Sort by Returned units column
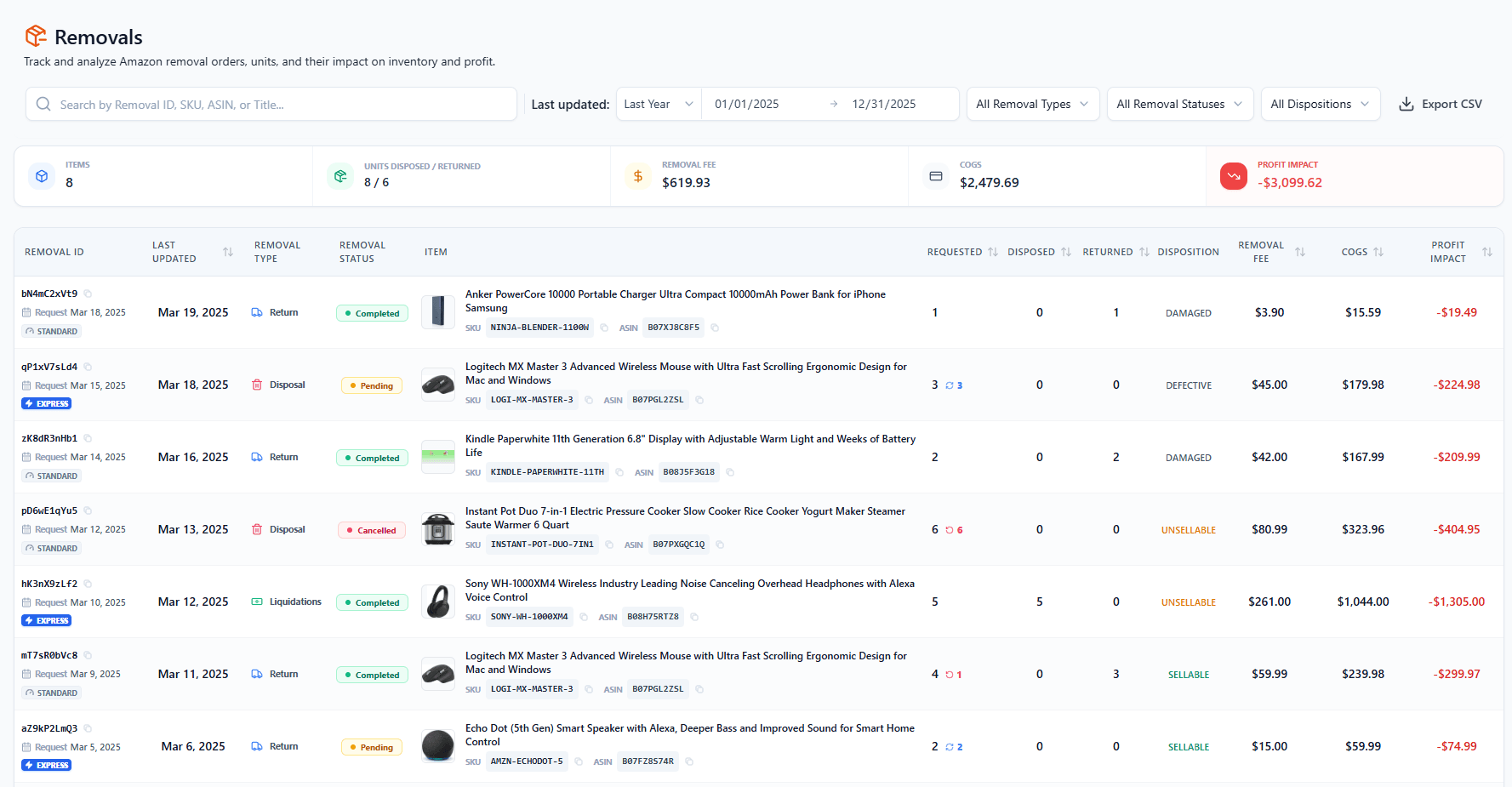The height and width of the screenshot is (787, 1512). 1144,252
